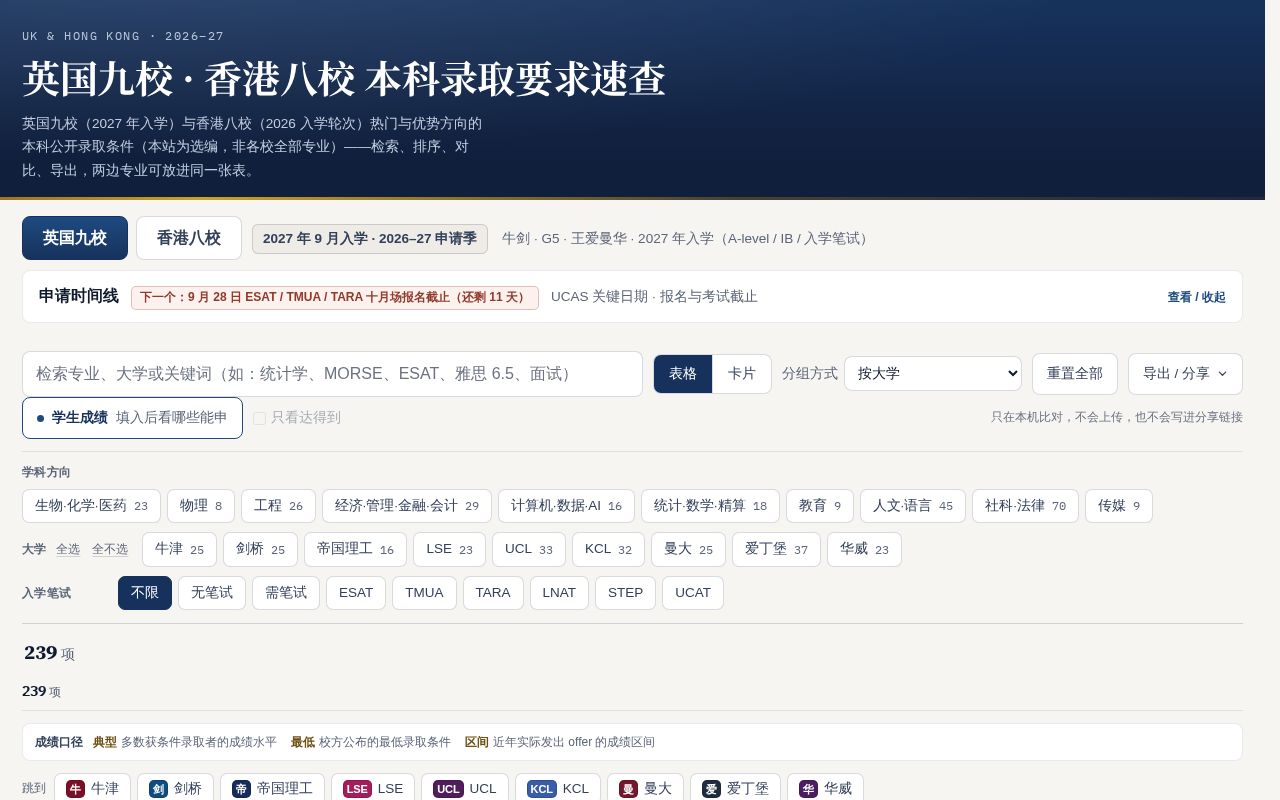Select the ESAT entrance test filter

(356, 593)
